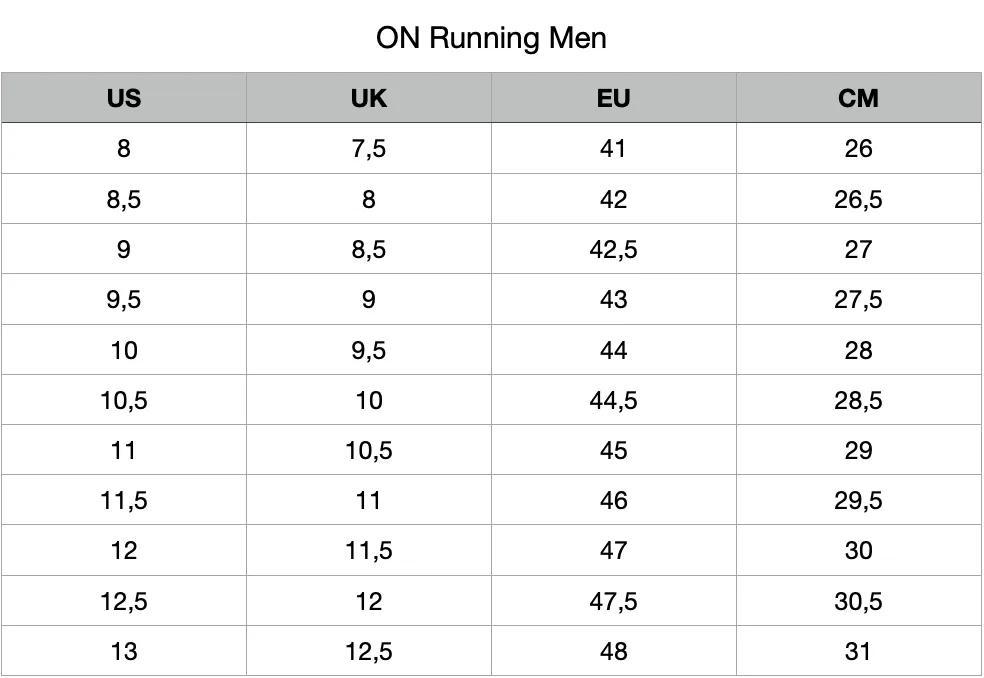984x678 pixels.
Task: Click the ON Running Men title
Action: pos(491,38)
